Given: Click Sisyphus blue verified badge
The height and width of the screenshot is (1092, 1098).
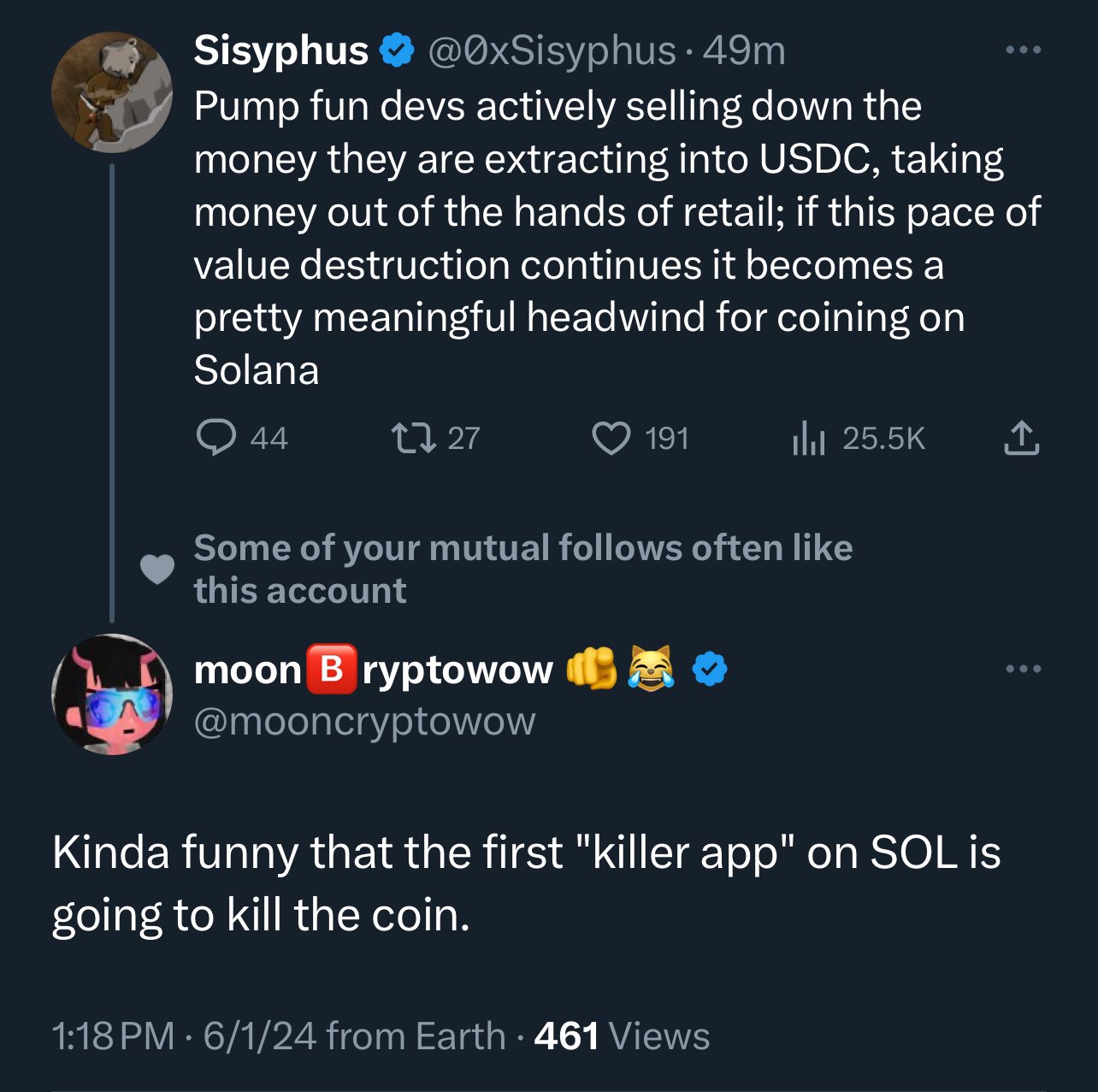Looking at the screenshot, I should tap(396, 51).
